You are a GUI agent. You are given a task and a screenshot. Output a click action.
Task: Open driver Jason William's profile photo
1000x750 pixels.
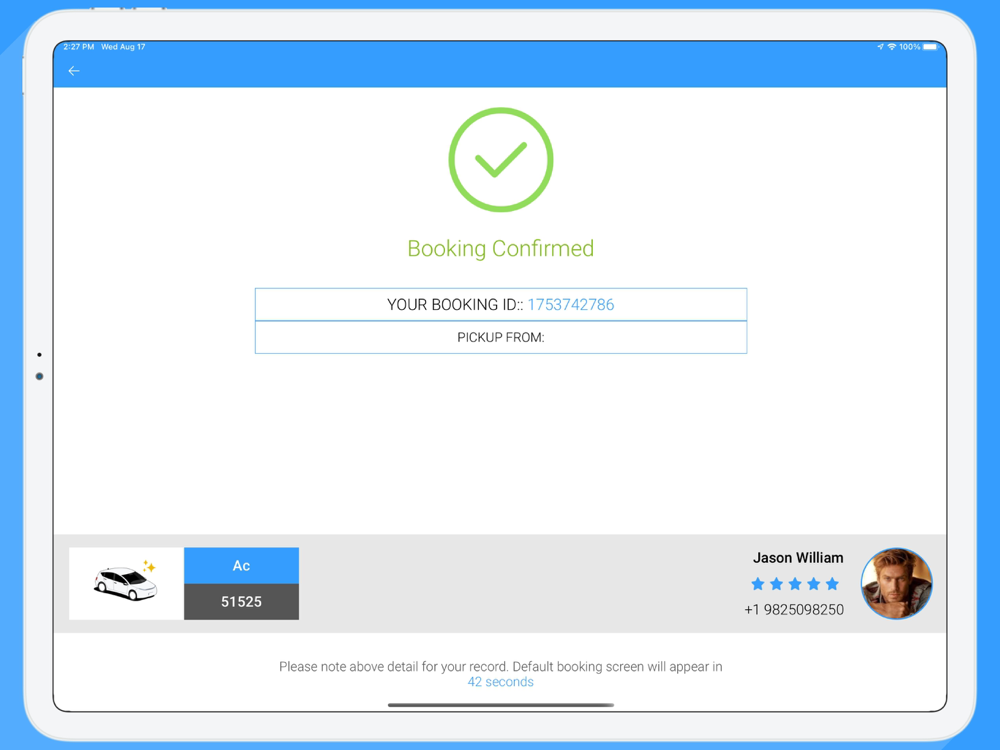(896, 584)
